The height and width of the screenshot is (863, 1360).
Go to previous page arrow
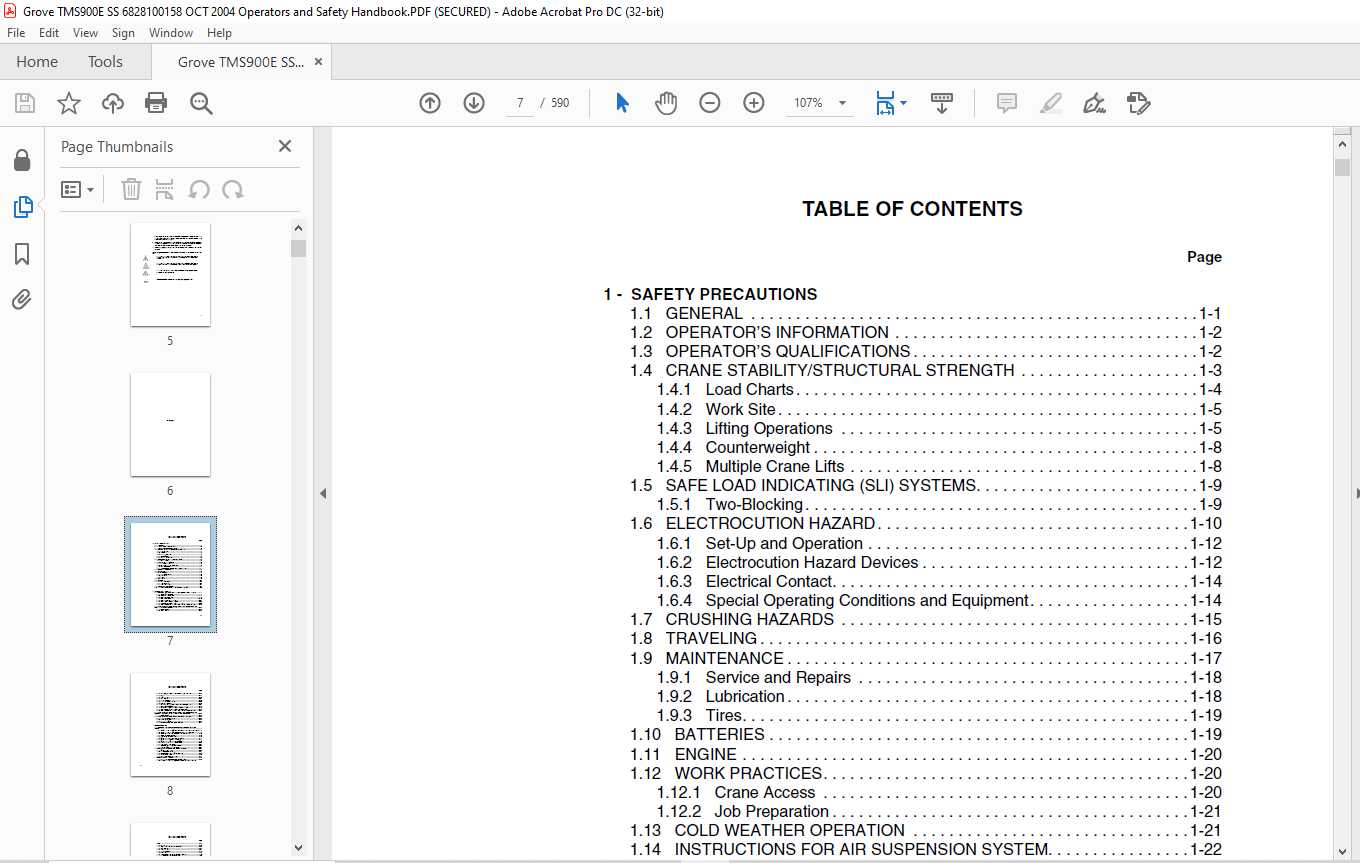pos(430,103)
